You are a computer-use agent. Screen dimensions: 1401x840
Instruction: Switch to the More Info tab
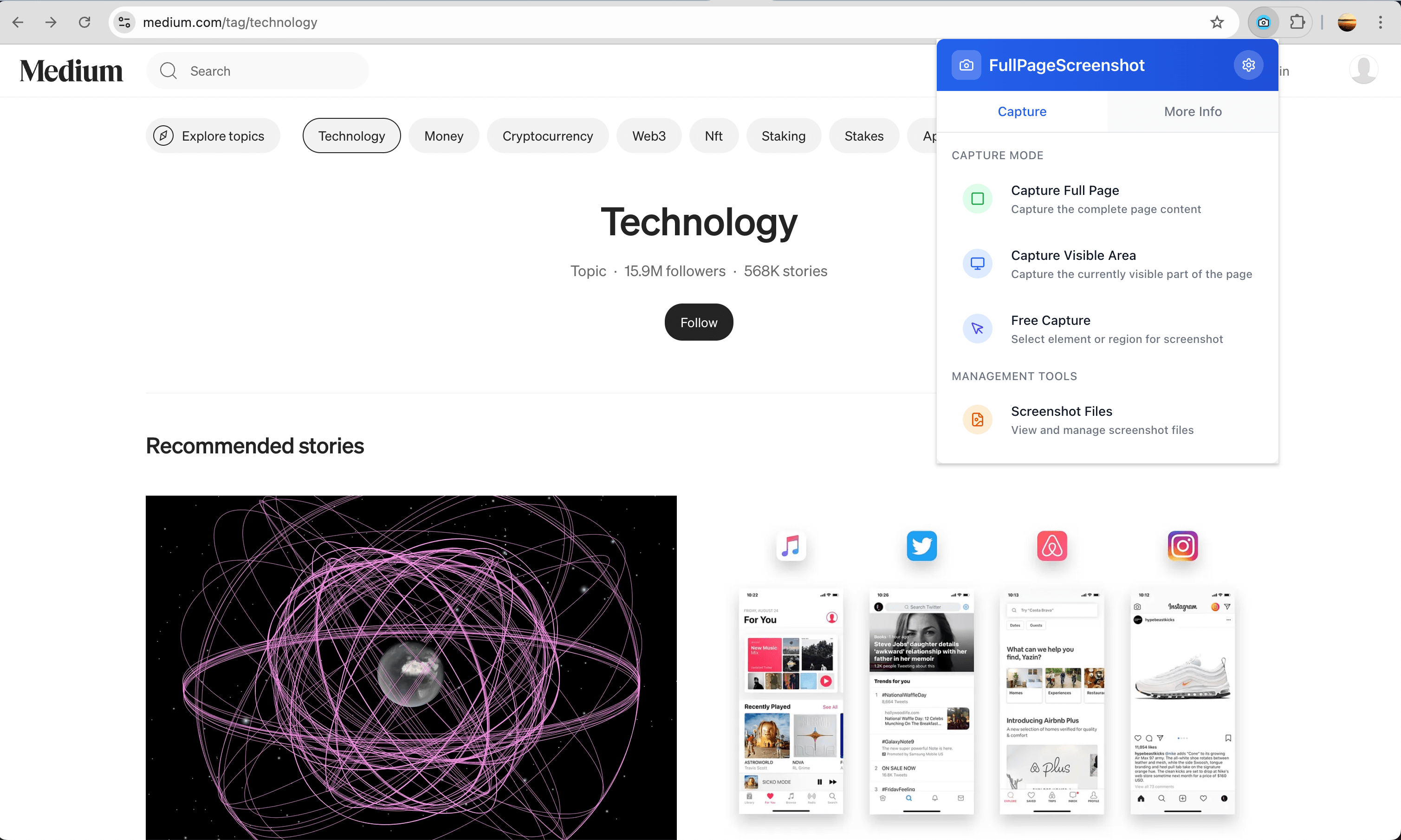click(1193, 111)
